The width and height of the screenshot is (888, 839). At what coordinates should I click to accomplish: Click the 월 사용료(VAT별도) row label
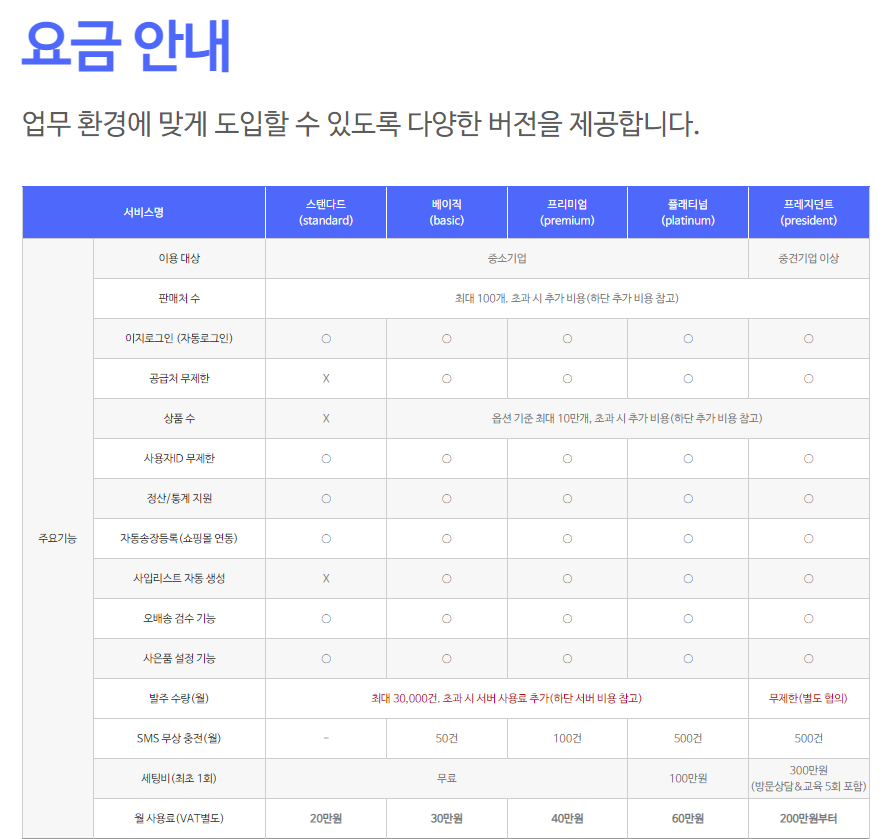click(x=179, y=818)
